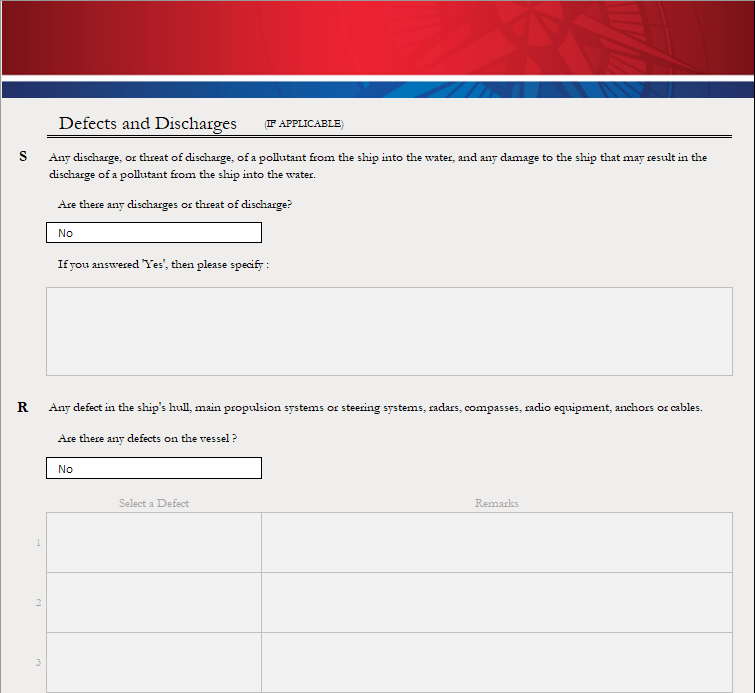The height and width of the screenshot is (693, 755).
Task: Click the red header banner
Action: coord(377,38)
